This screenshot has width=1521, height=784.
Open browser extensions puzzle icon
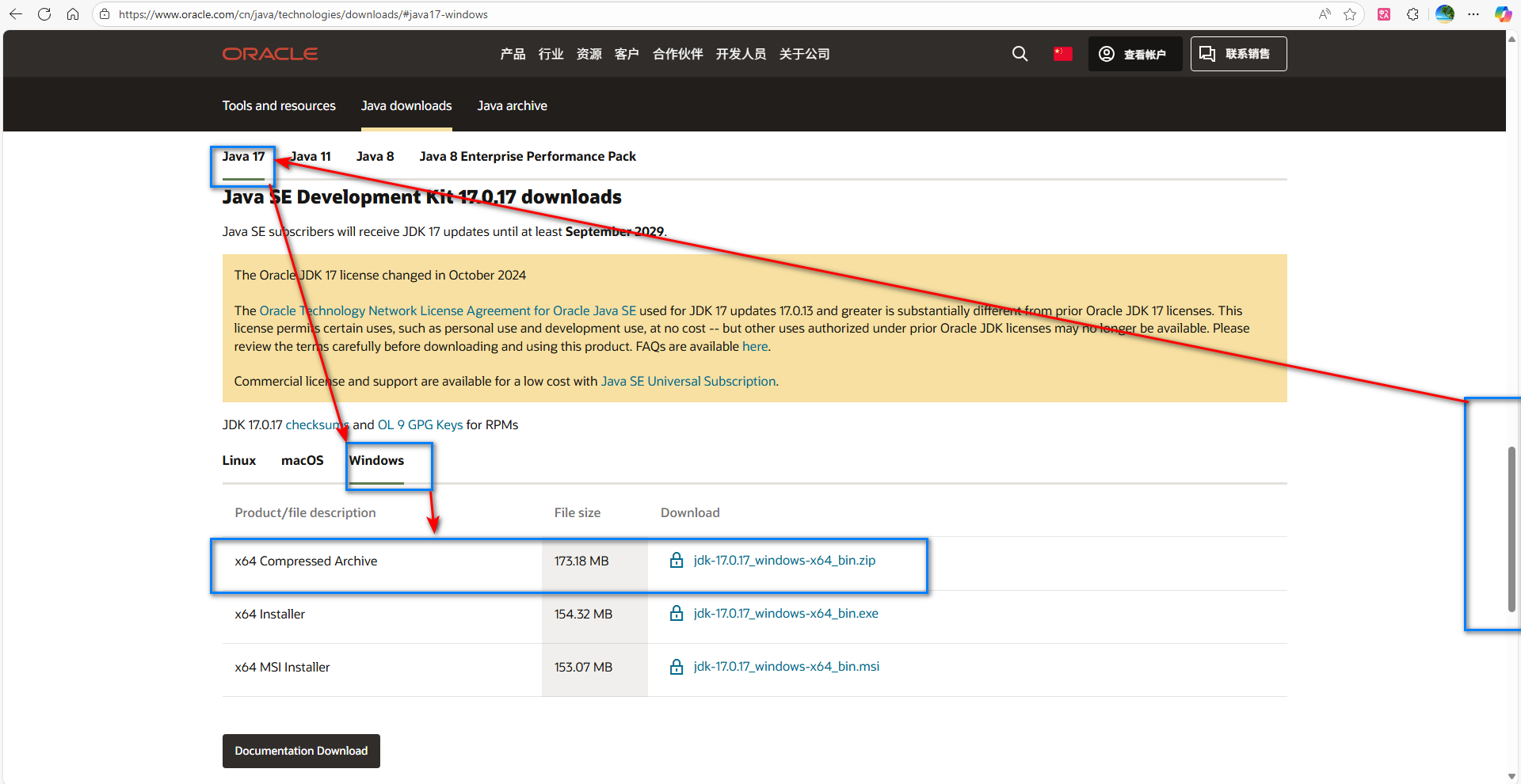(1412, 14)
